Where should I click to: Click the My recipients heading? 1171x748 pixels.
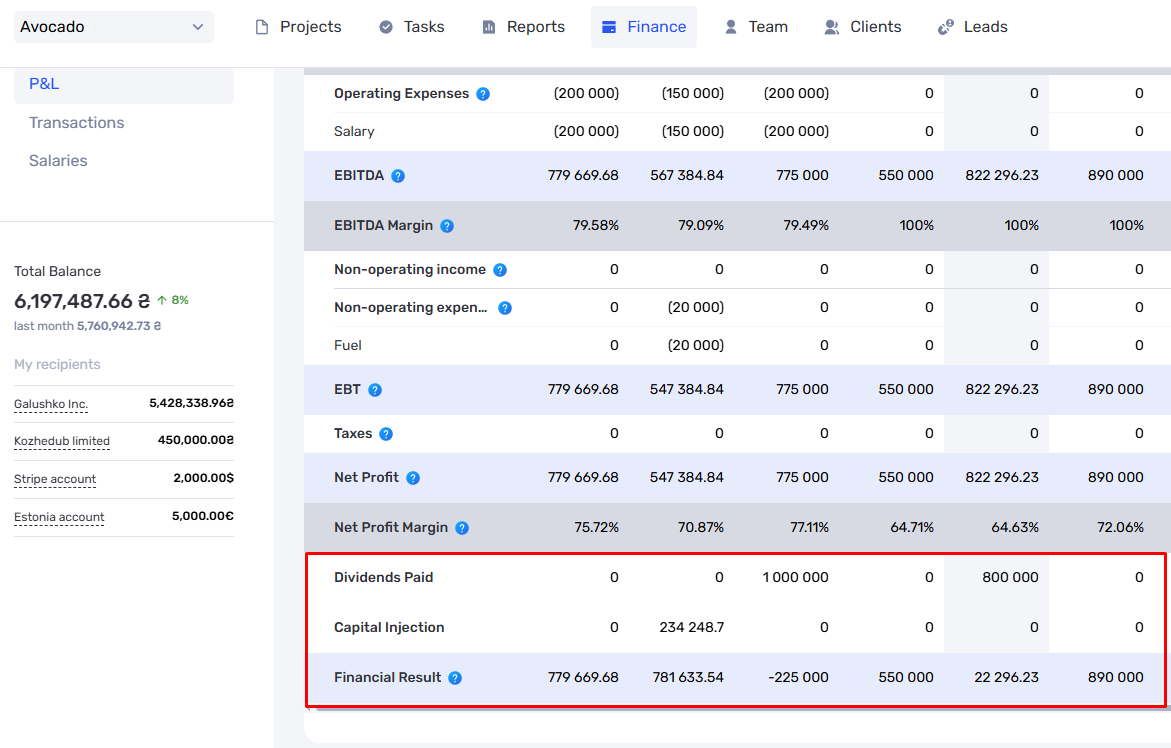coord(58,364)
